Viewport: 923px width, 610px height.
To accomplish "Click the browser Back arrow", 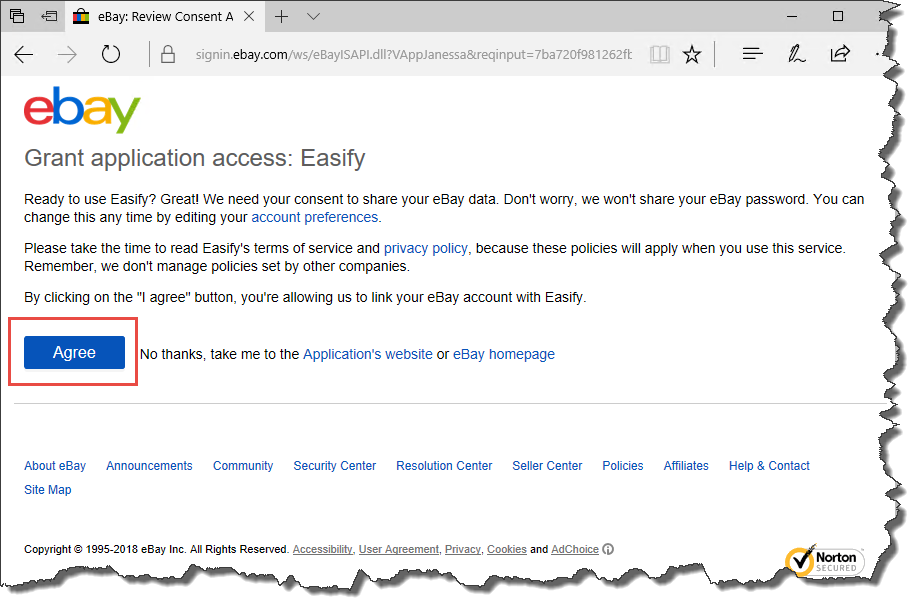I will click(24, 55).
